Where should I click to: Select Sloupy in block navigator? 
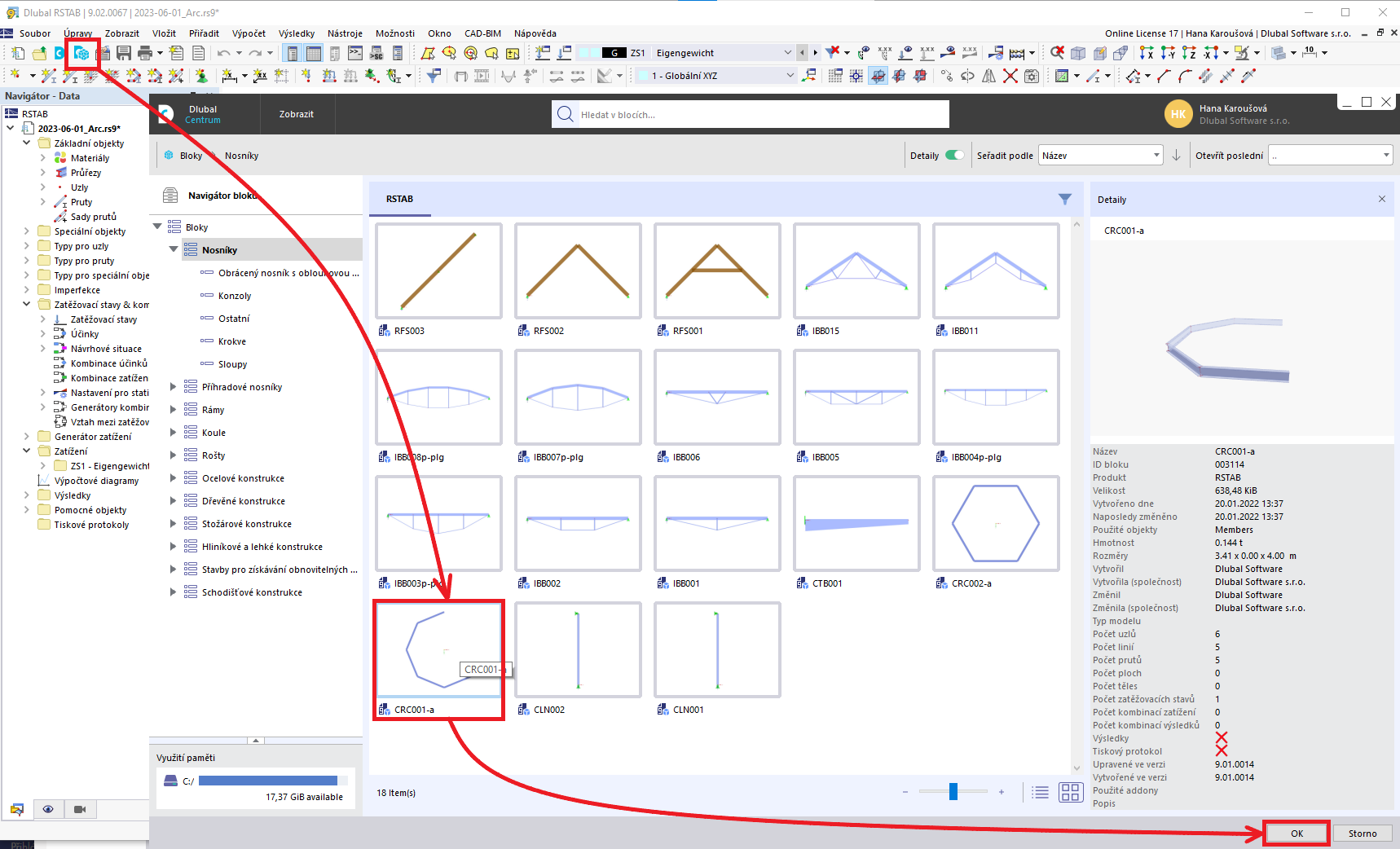tap(232, 364)
